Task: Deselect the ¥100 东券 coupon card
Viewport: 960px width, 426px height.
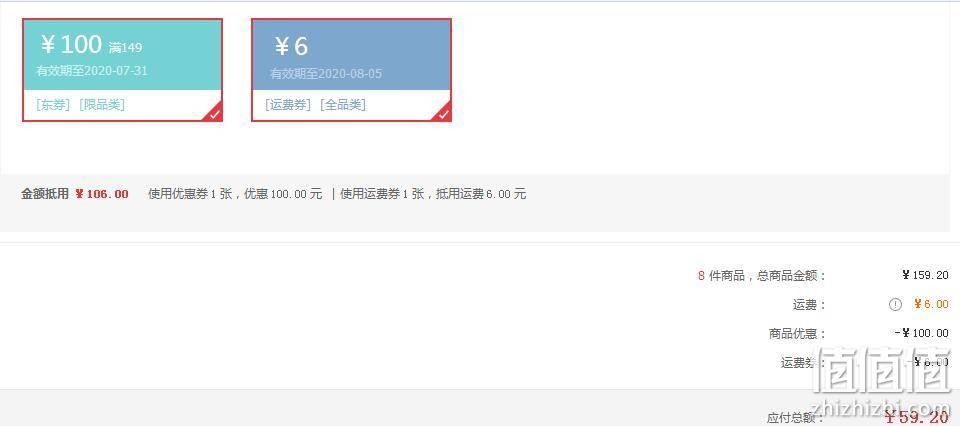Action: click(122, 70)
